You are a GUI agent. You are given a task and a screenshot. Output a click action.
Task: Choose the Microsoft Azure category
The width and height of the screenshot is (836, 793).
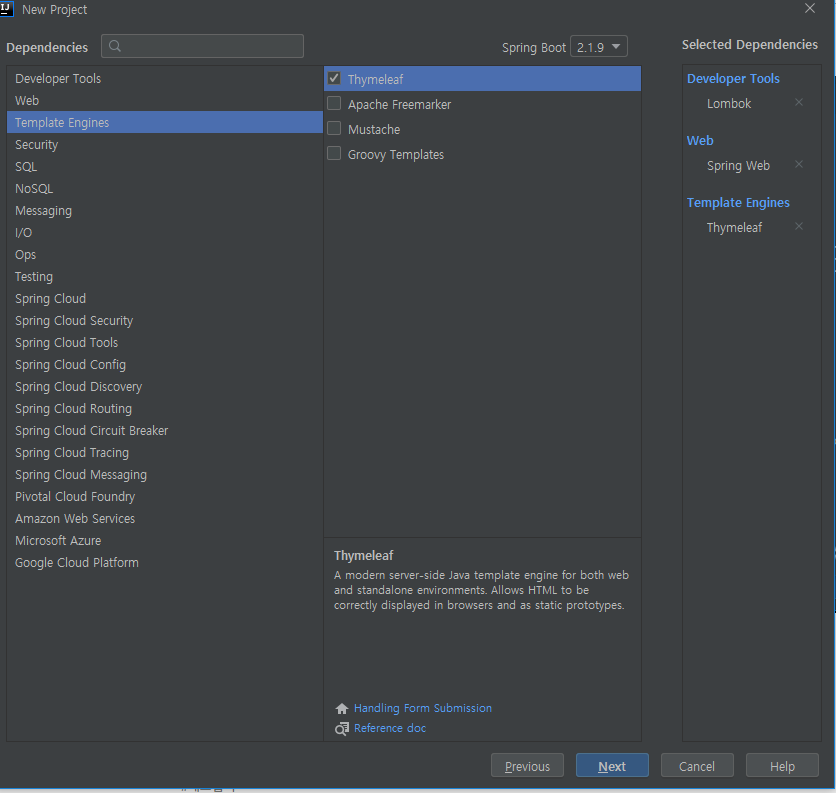click(x=165, y=540)
